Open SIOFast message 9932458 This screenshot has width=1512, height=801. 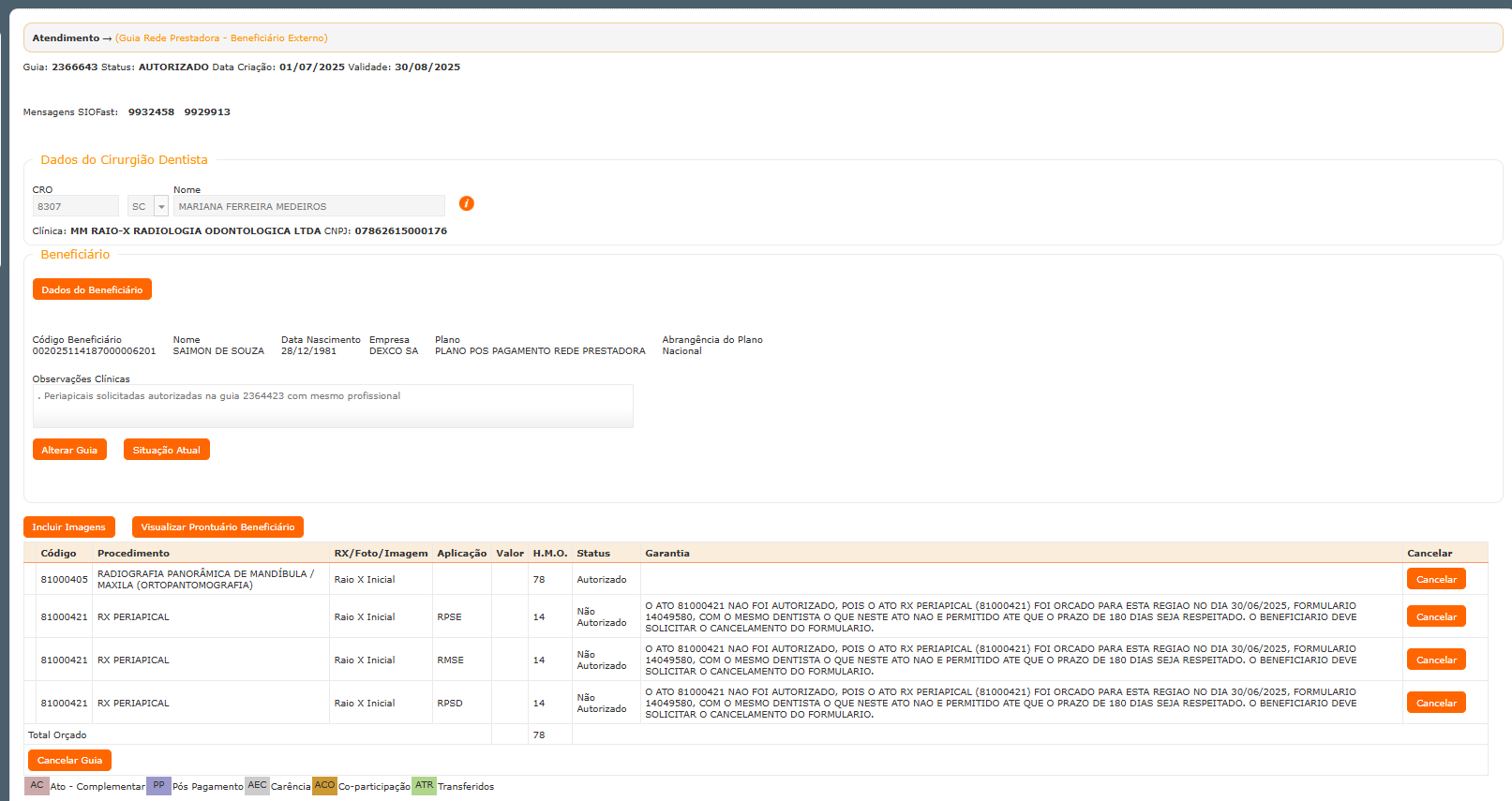tap(151, 111)
